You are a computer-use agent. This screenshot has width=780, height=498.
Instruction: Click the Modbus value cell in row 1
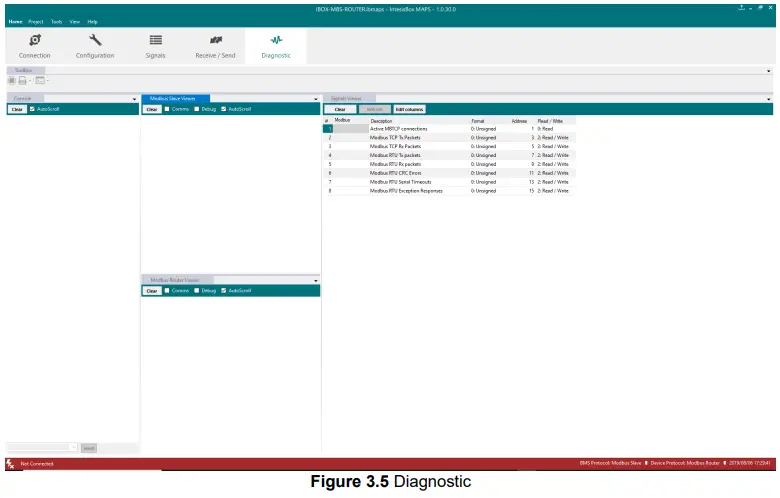pos(351,129)
